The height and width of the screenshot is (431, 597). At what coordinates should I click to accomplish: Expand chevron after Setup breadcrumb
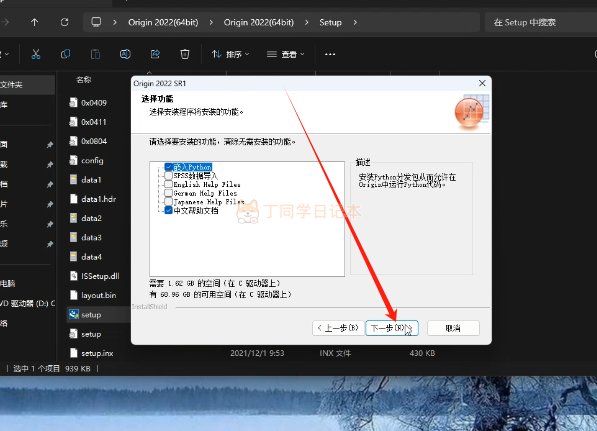click(x=355, y=22)
